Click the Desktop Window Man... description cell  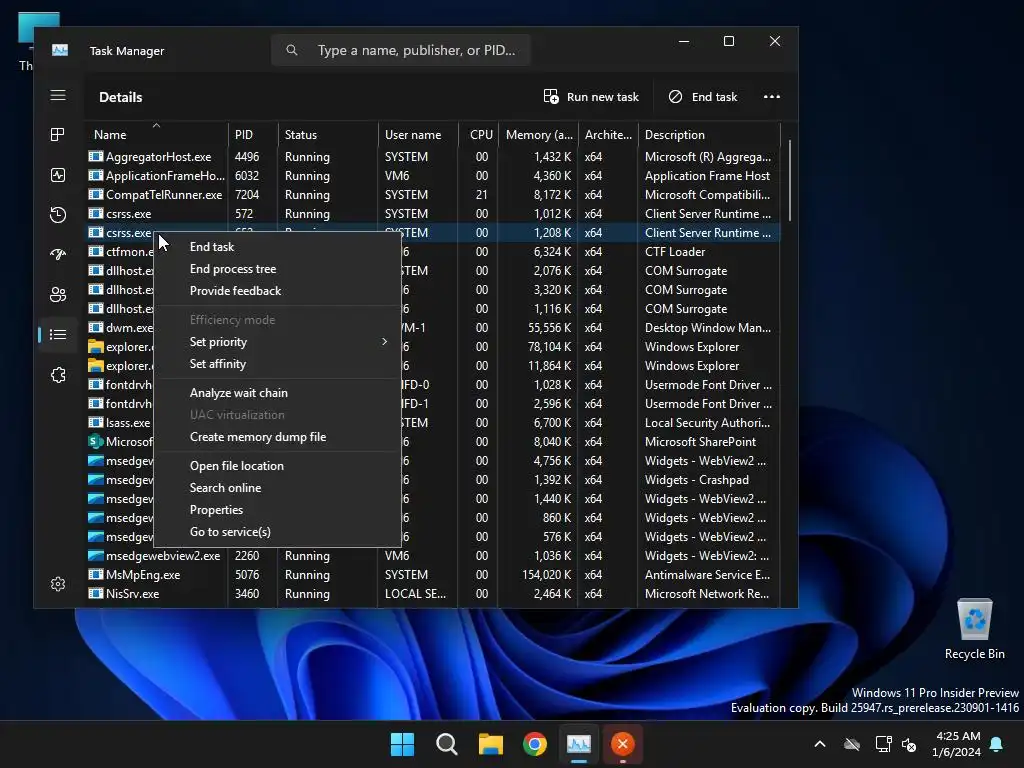coord(708,328)
